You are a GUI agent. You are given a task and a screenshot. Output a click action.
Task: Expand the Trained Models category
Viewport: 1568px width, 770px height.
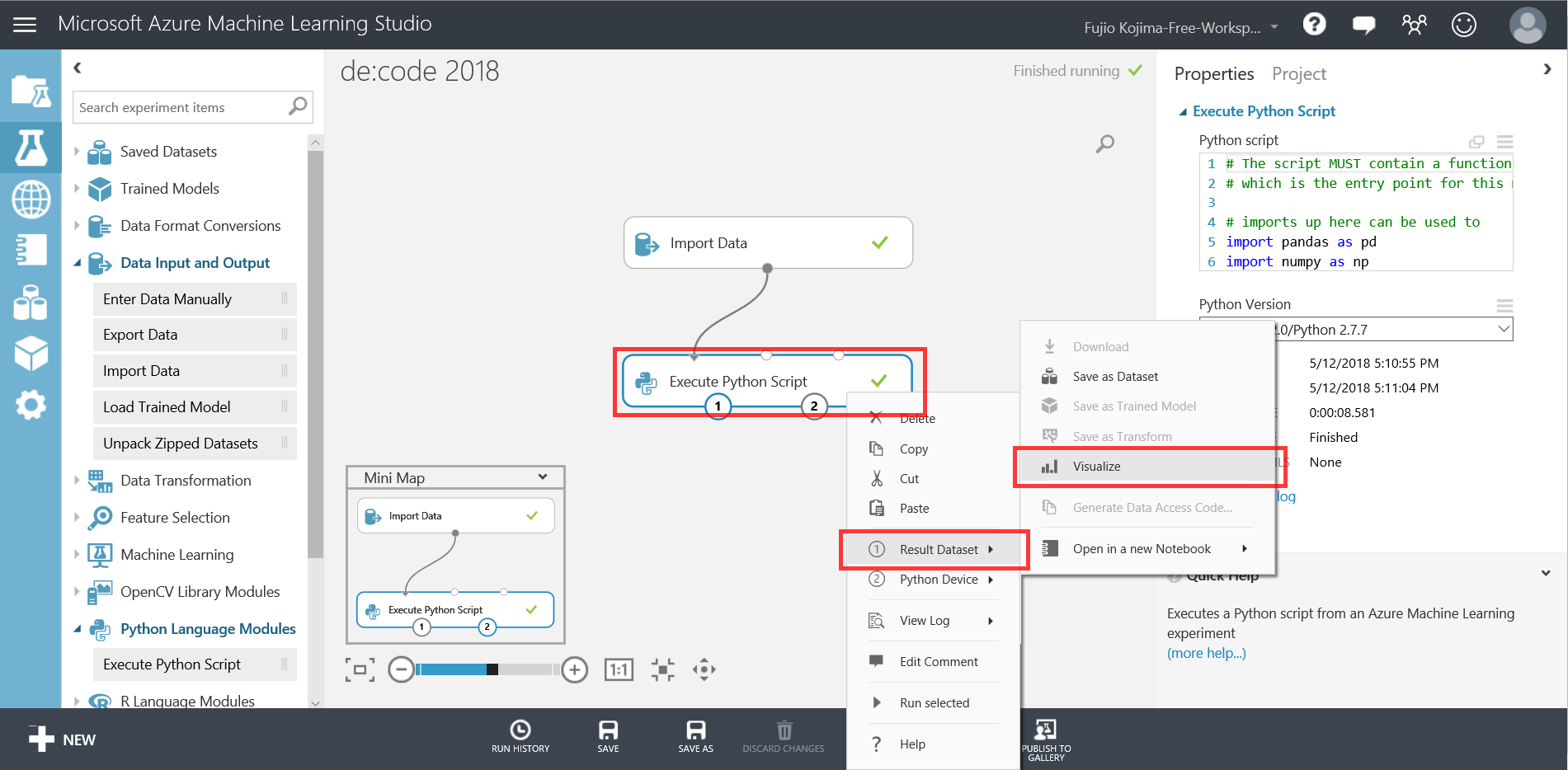pos(77,188)
